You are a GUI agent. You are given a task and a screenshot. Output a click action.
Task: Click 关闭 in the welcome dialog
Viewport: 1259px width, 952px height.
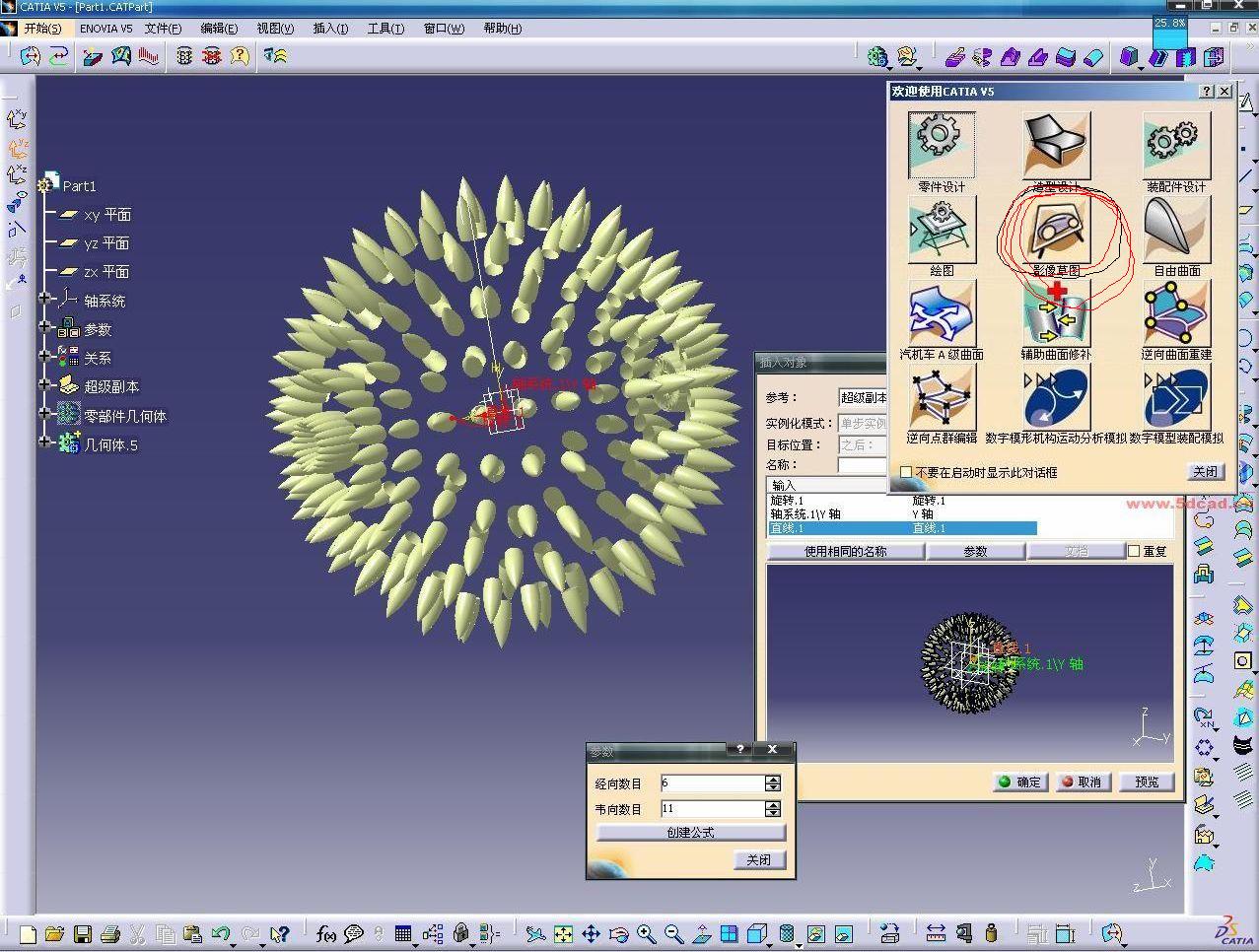click(1206, 472)
